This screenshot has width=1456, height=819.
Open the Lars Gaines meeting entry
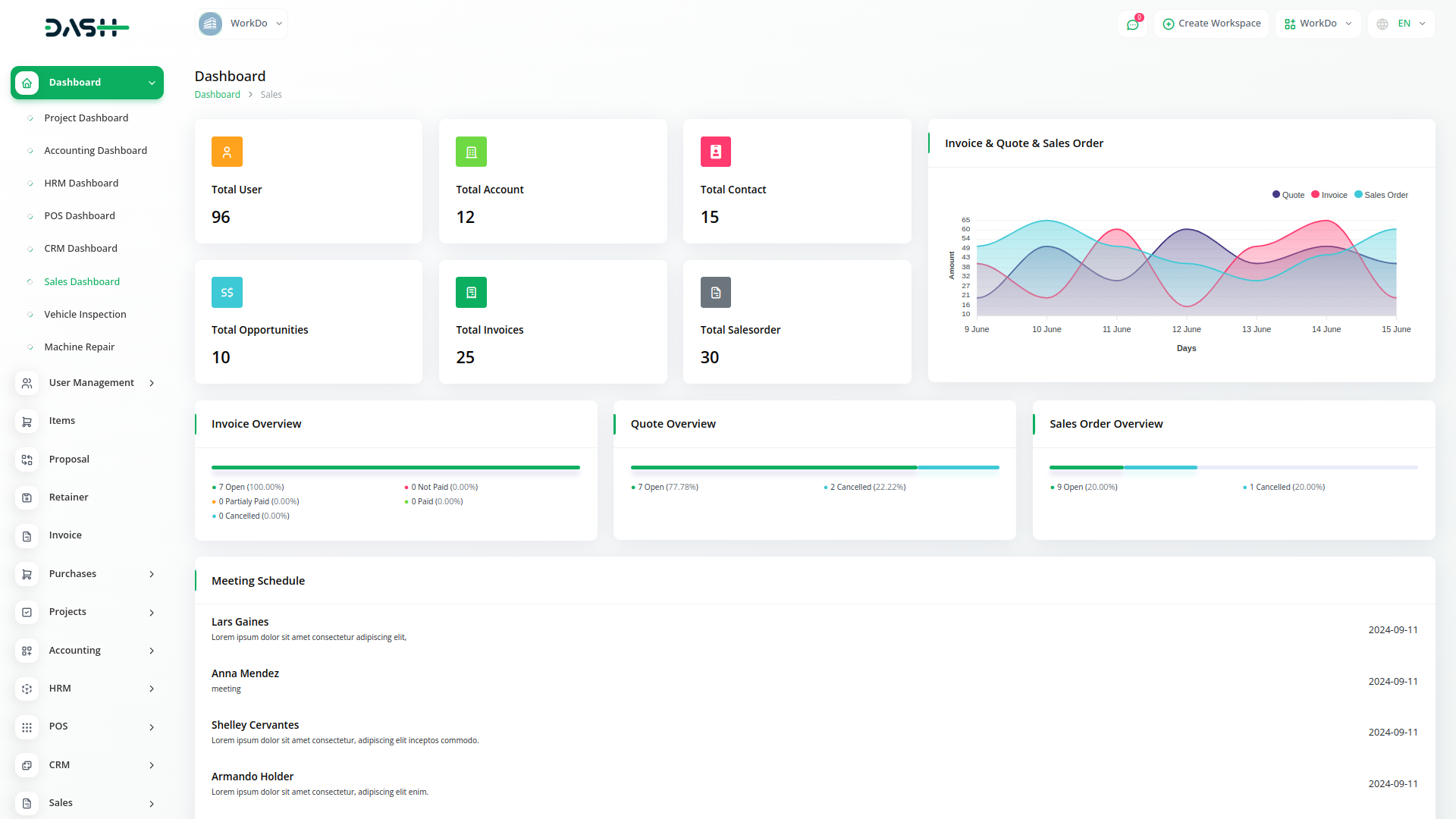(240, 622)
